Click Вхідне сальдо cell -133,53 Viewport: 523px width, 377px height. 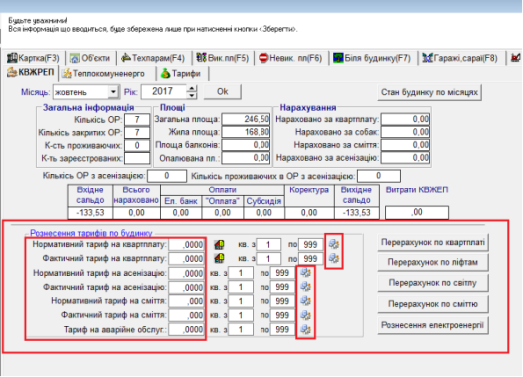coord(90,213)
